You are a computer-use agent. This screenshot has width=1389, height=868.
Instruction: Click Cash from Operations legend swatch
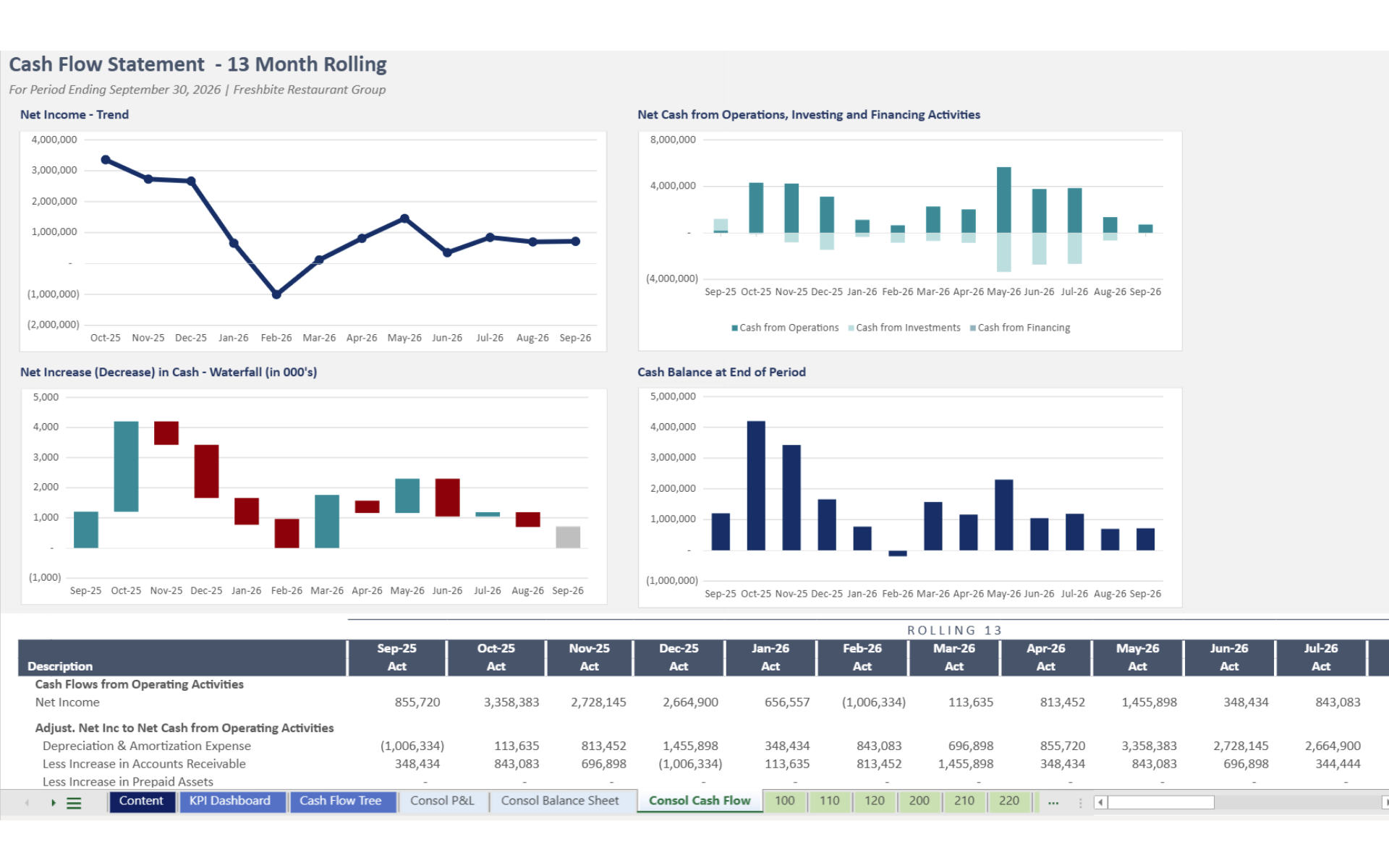pos(734,328)
